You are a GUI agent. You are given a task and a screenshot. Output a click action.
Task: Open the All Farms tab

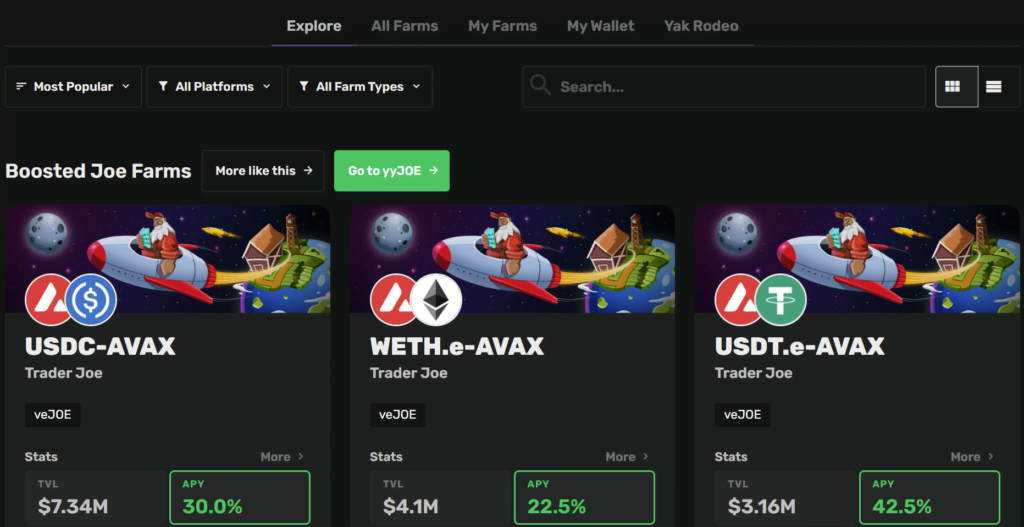pyautogui.click(x=404, y=26)
